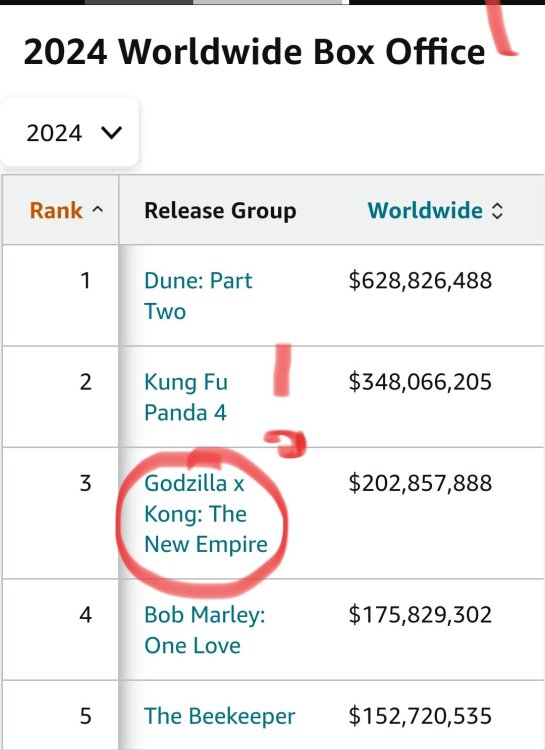Sort by Worldwide column header
545x750 pixels.
click(x=425, y=210)
